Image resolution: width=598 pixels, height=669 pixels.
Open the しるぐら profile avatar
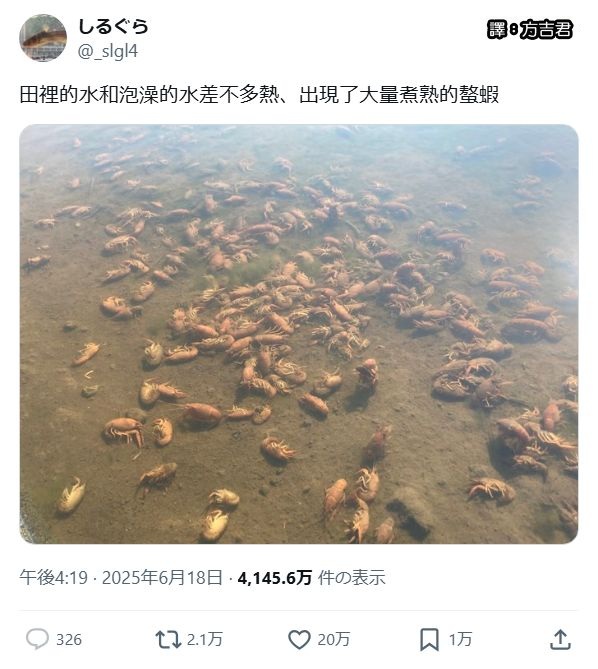43,38
